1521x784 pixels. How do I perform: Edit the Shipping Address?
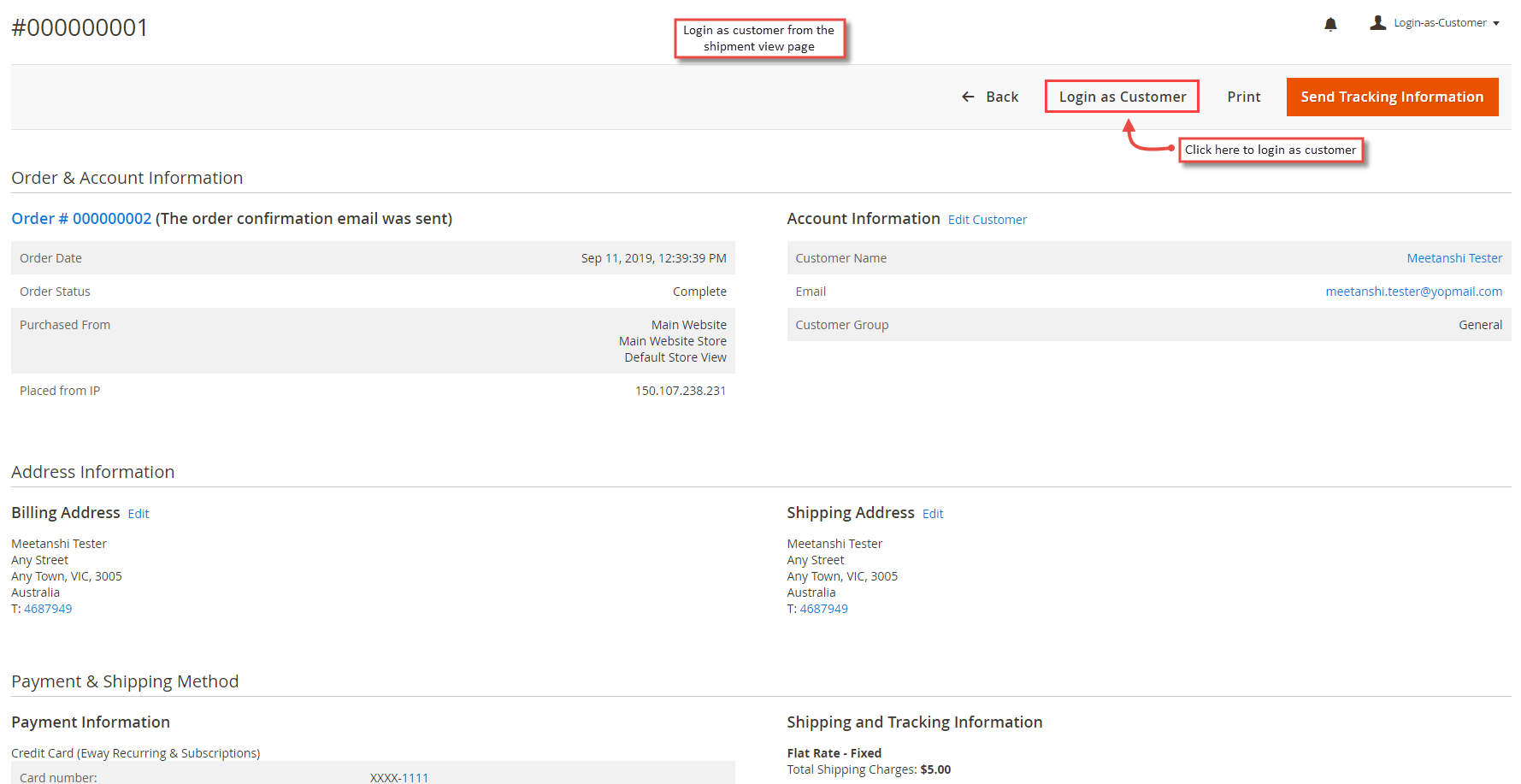coord(933,514)
